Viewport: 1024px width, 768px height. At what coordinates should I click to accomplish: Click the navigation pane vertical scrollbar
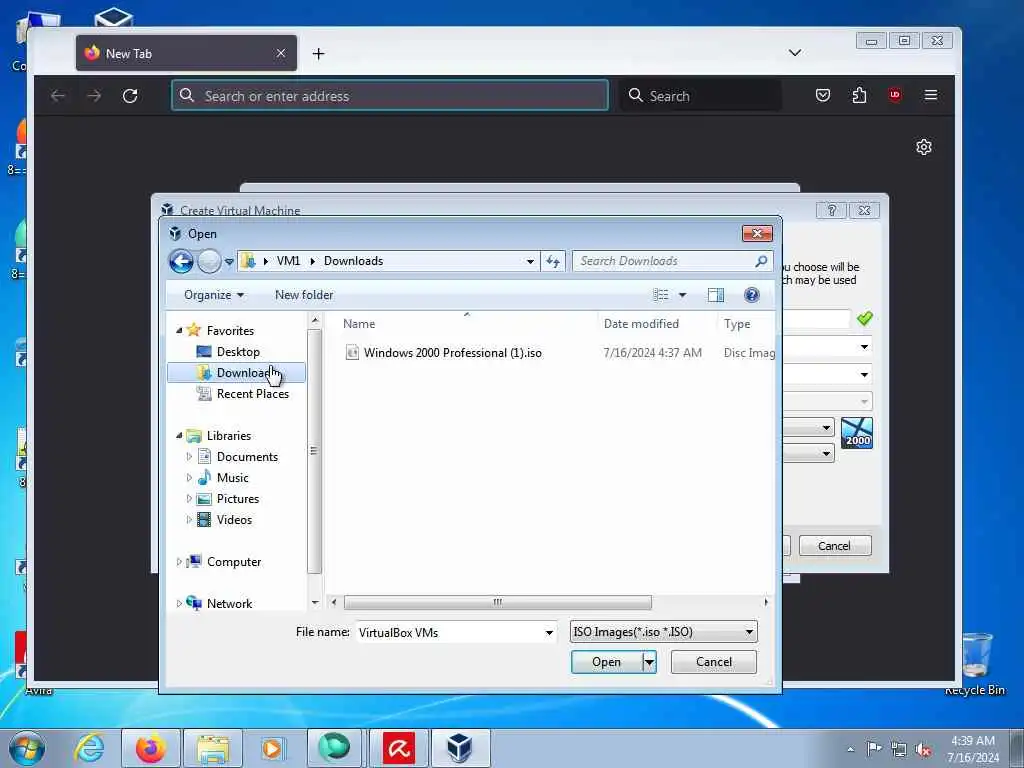[x=314, y=451]
